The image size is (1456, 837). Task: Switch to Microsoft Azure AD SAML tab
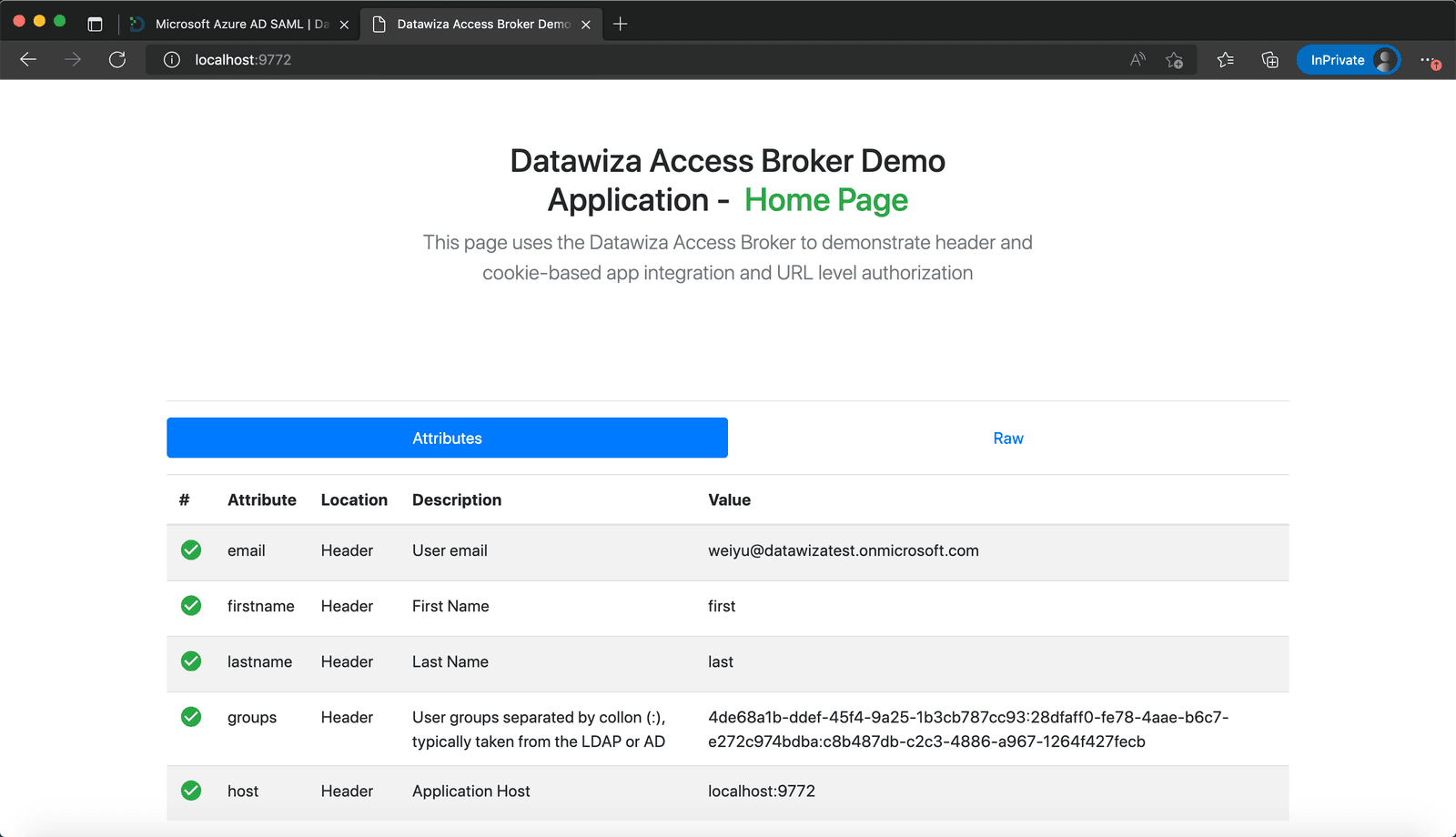[x=239, y=25]
